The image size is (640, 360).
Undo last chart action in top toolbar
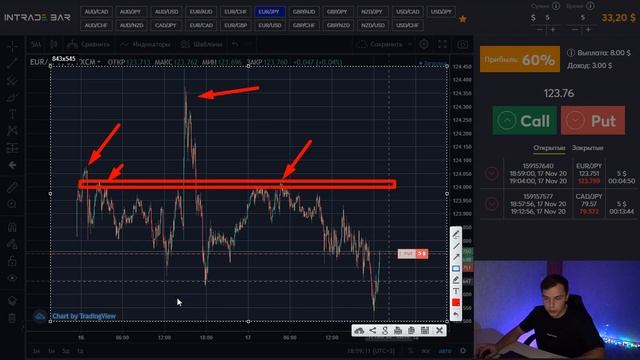[235, 44]
